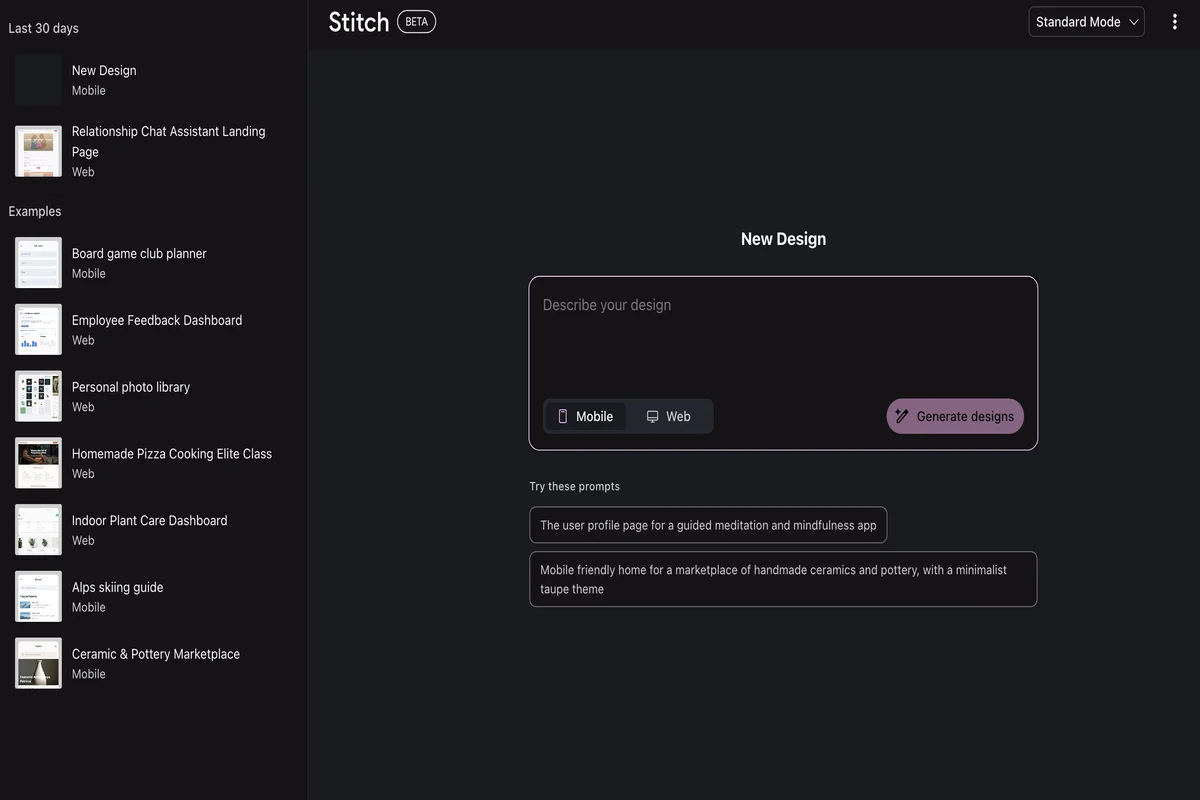Click the Stitch logo text
The height and width of the screenshot is (800, 1200).
(x=359, y=22)
